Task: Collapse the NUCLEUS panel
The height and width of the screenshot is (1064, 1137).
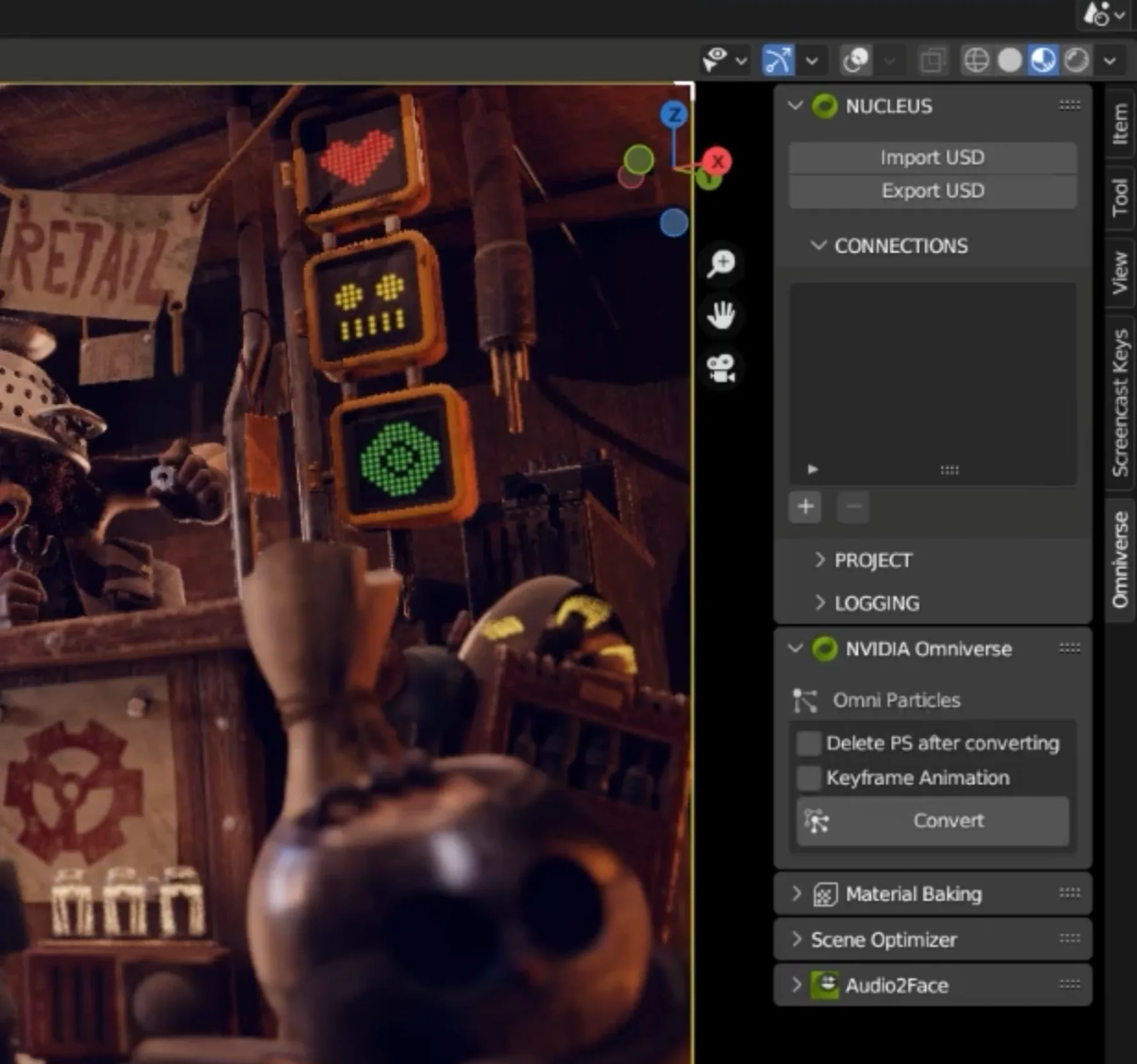Action: (x=795, y=106)
